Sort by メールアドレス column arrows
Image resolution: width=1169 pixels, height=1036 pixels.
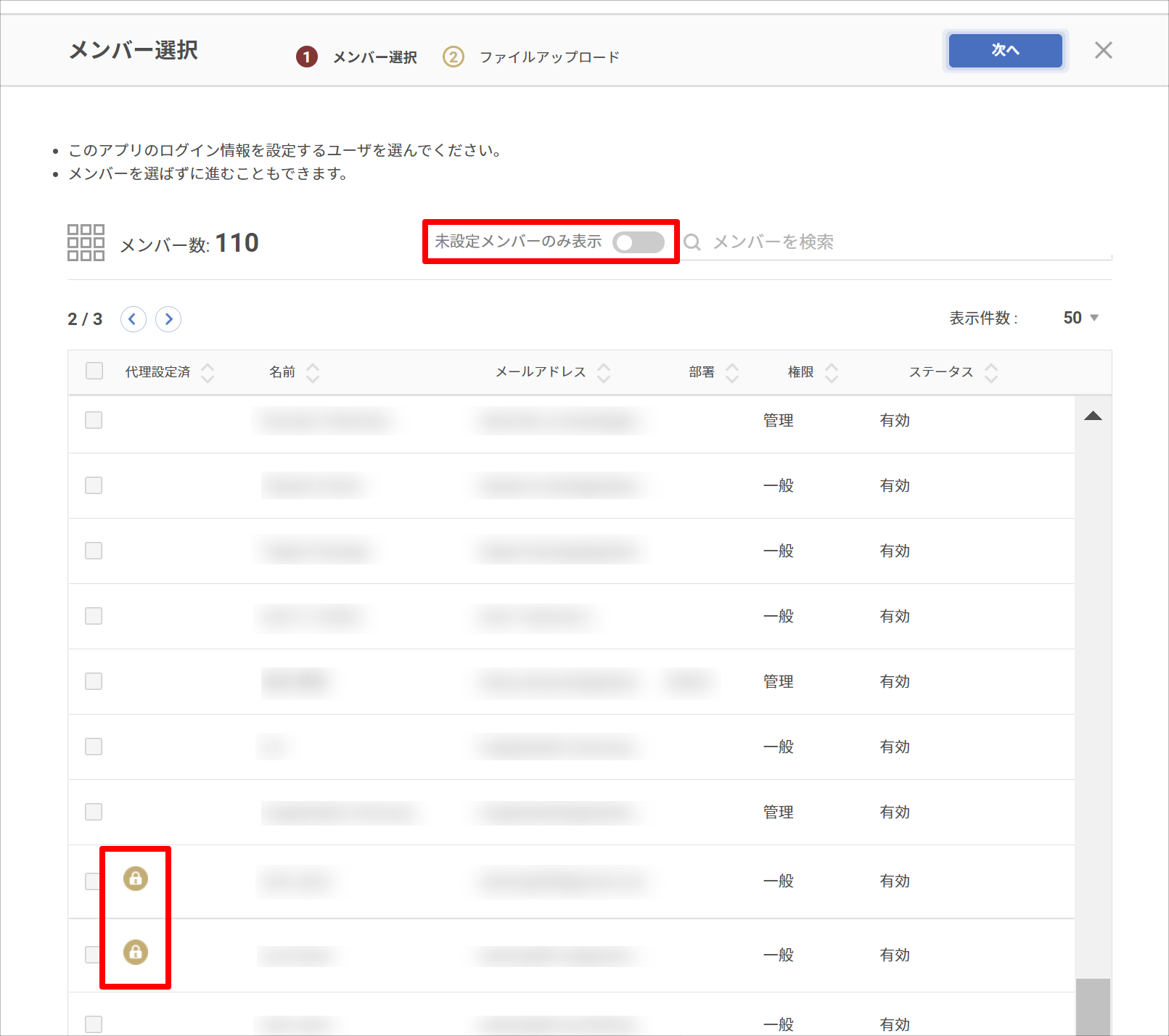(604, 373)
